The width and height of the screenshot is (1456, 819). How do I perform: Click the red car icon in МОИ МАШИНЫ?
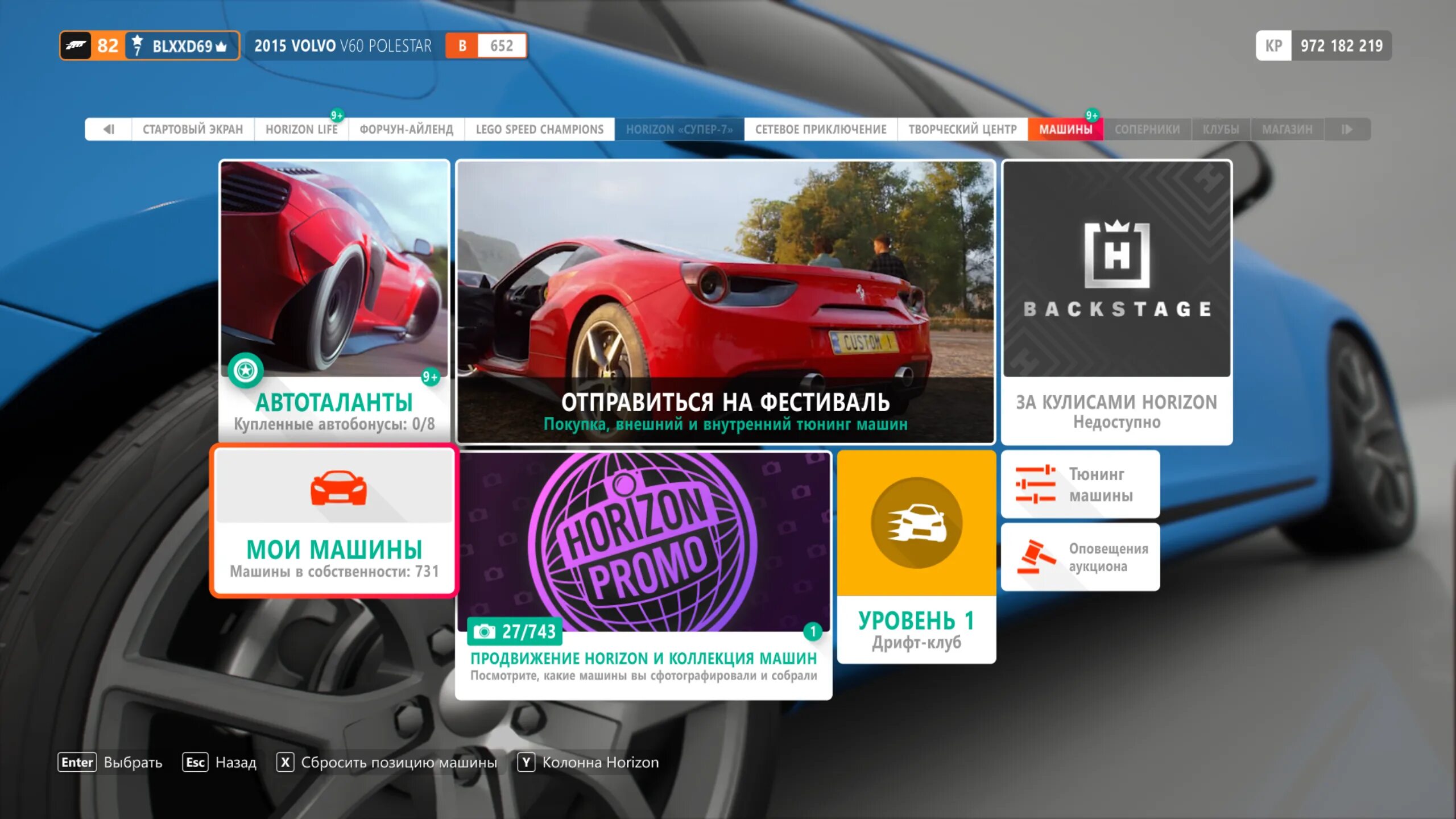(338, 488)
